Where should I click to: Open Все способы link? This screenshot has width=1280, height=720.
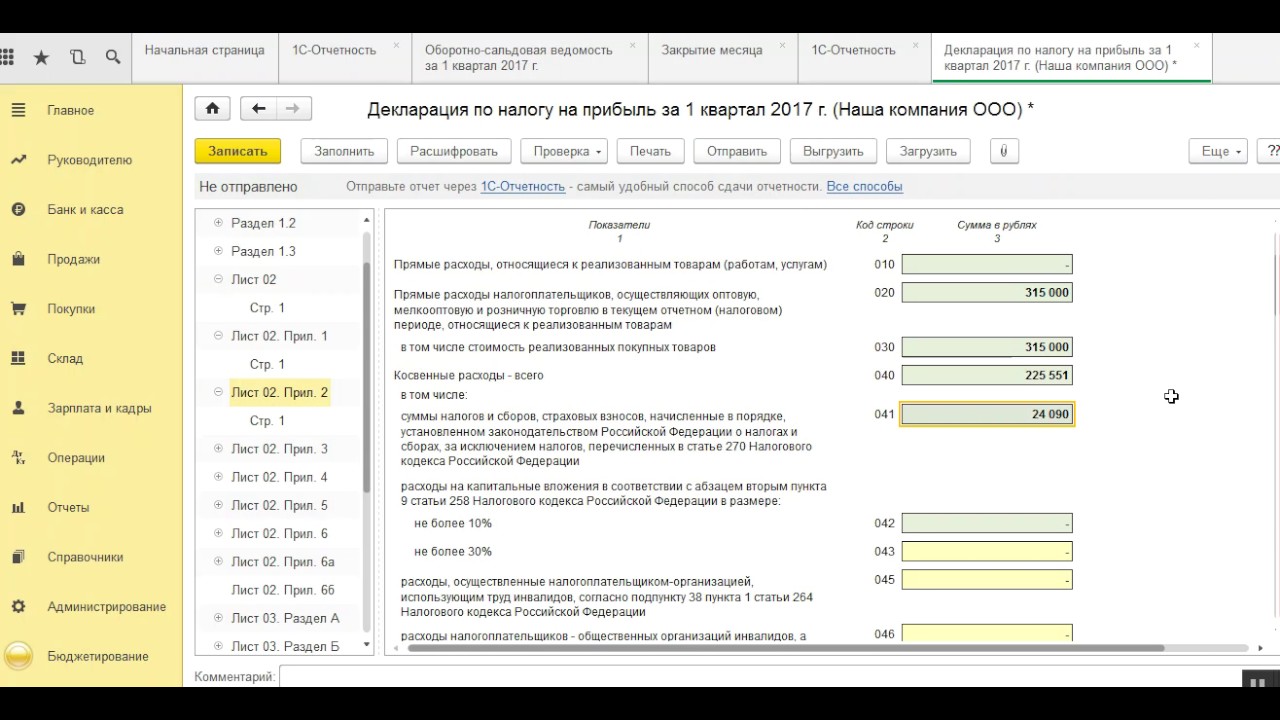click(864, 186)
